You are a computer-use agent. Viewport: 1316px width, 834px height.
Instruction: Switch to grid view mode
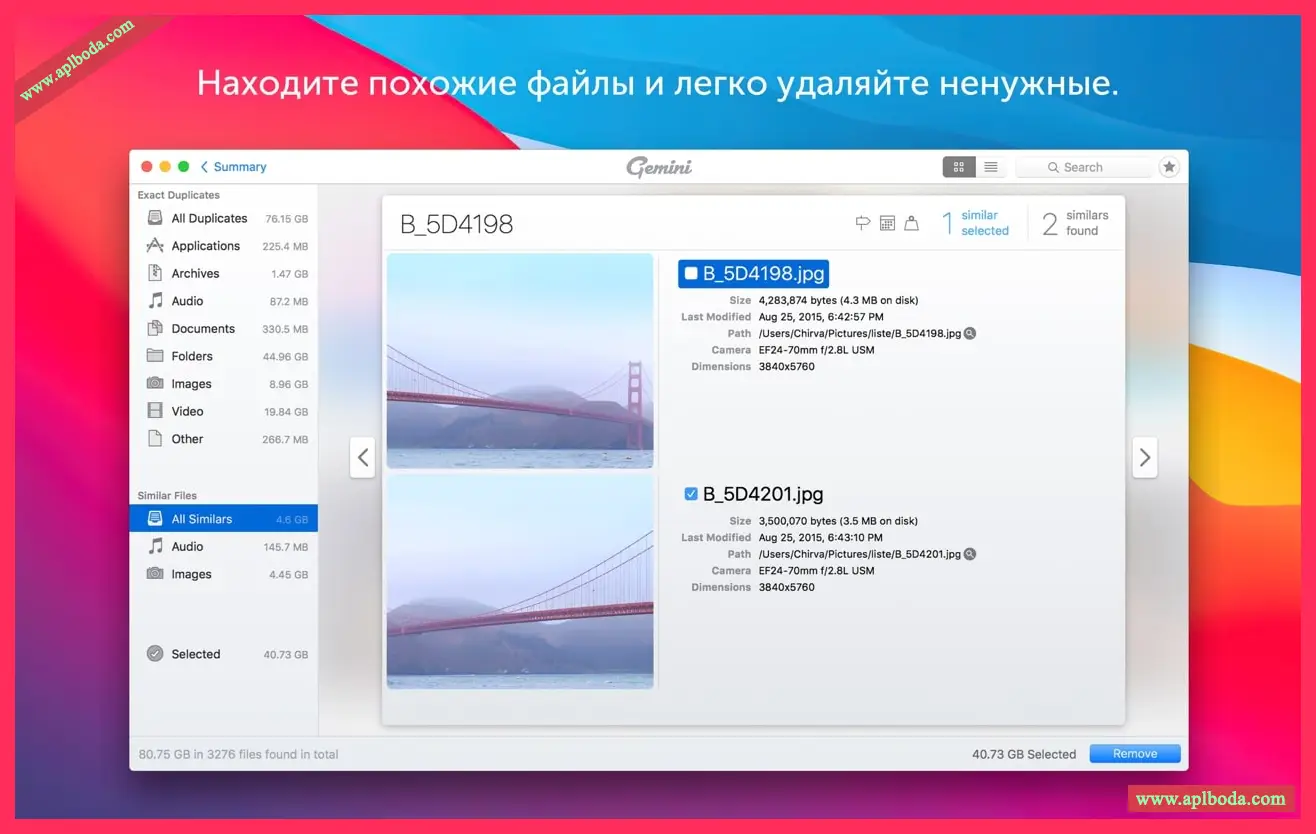(x=959, y=167)
